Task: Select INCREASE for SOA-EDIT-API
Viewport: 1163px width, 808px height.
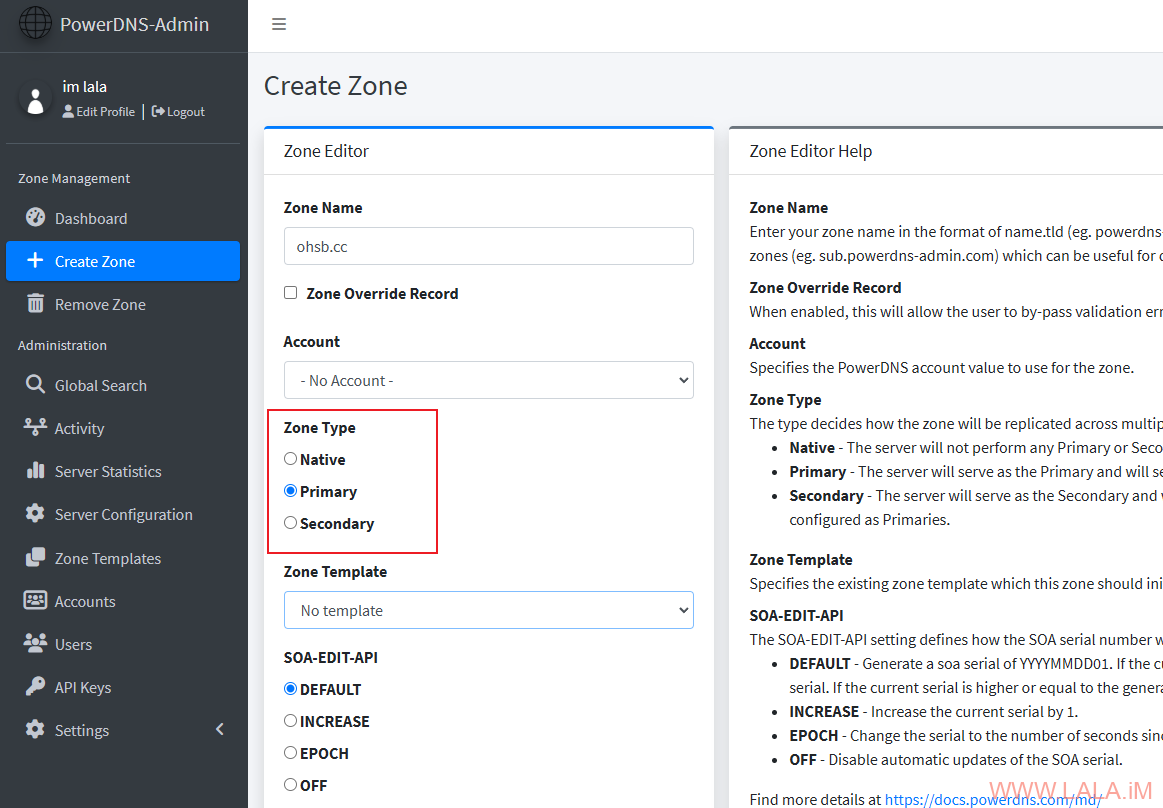Action: 291,721
